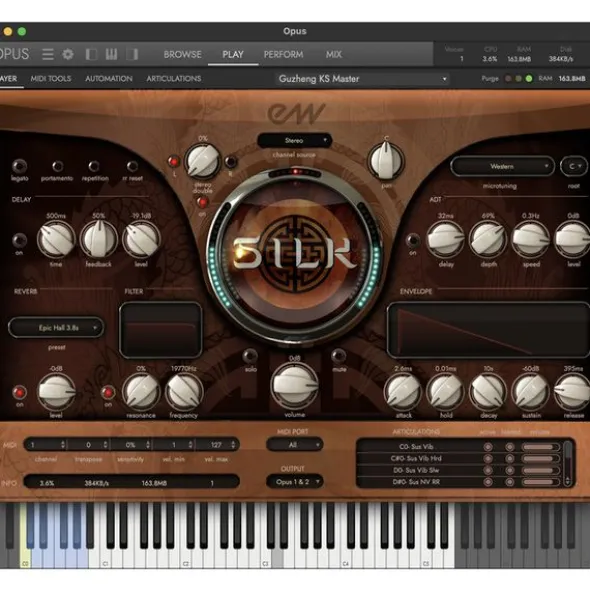Viewport: 590px width, 591px height.
Task: Click the EW logo
Action: [296, 113]
